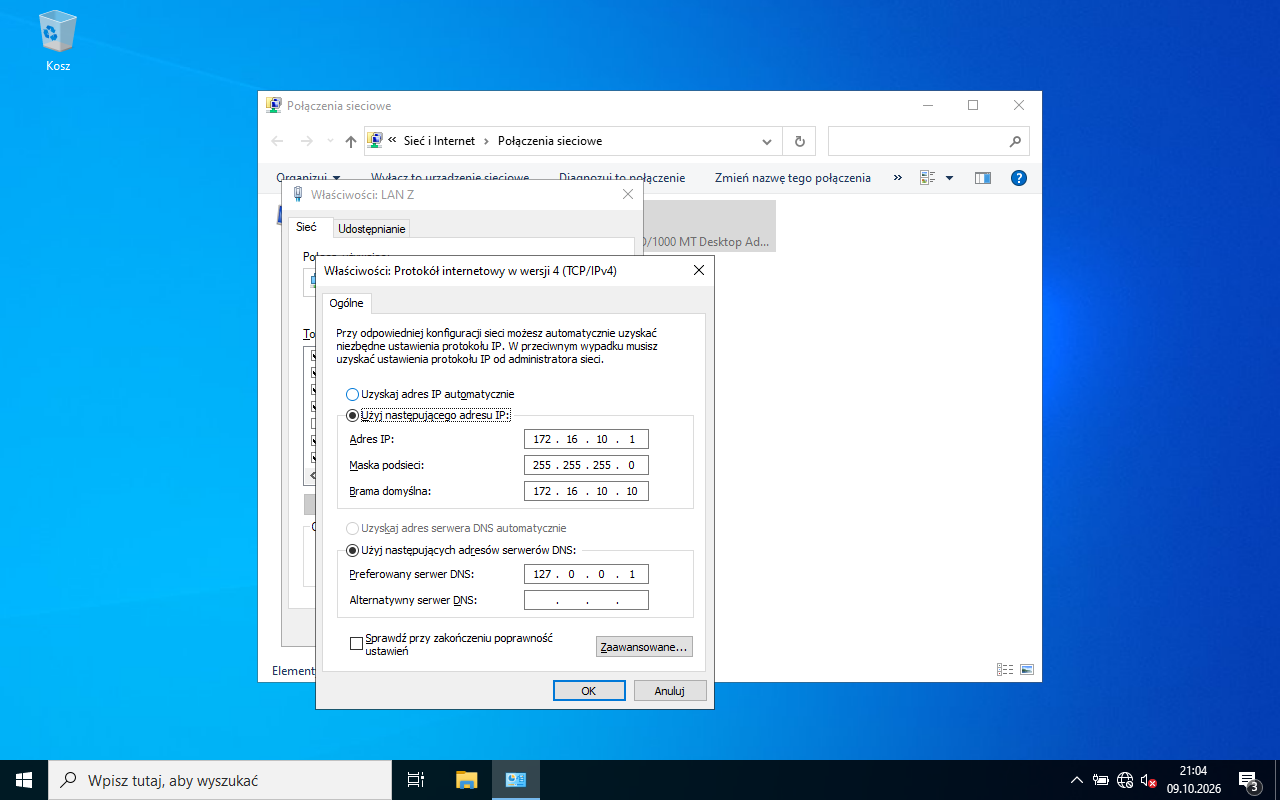Confirm TCP/IPv4 settings with OK

[589, 691]
